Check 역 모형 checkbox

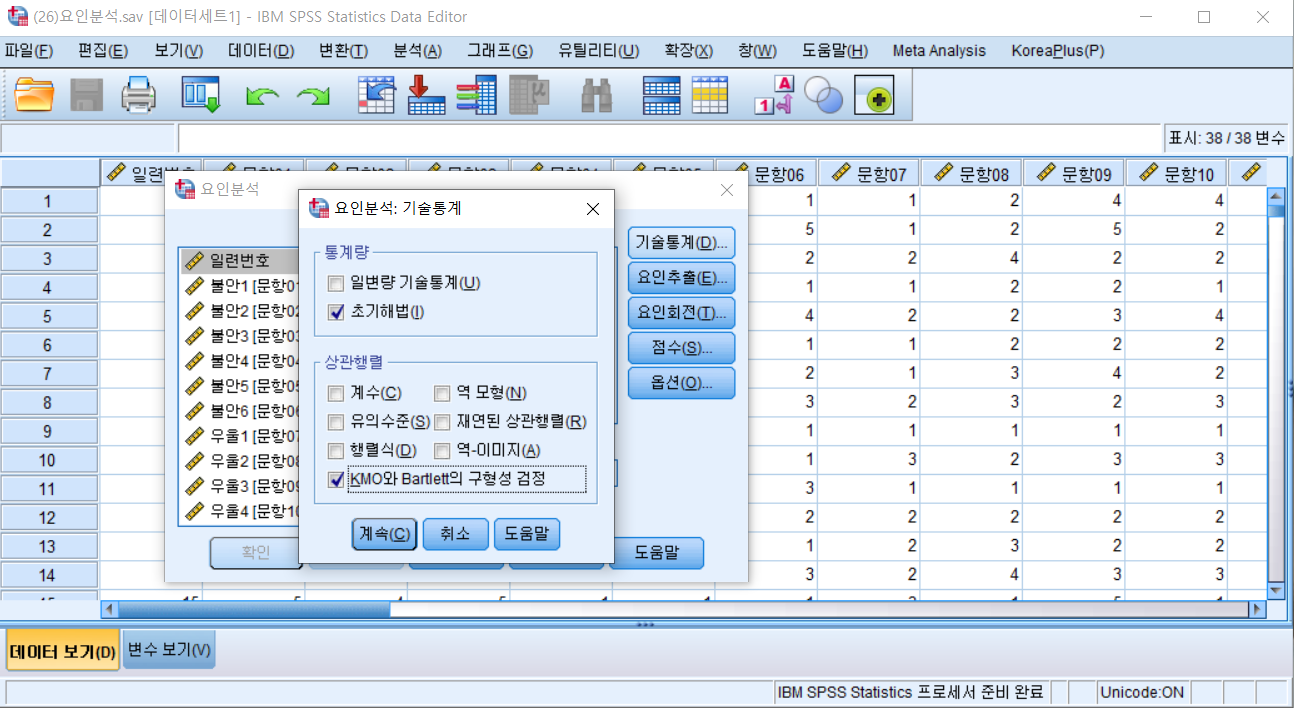tap(442, 393)
